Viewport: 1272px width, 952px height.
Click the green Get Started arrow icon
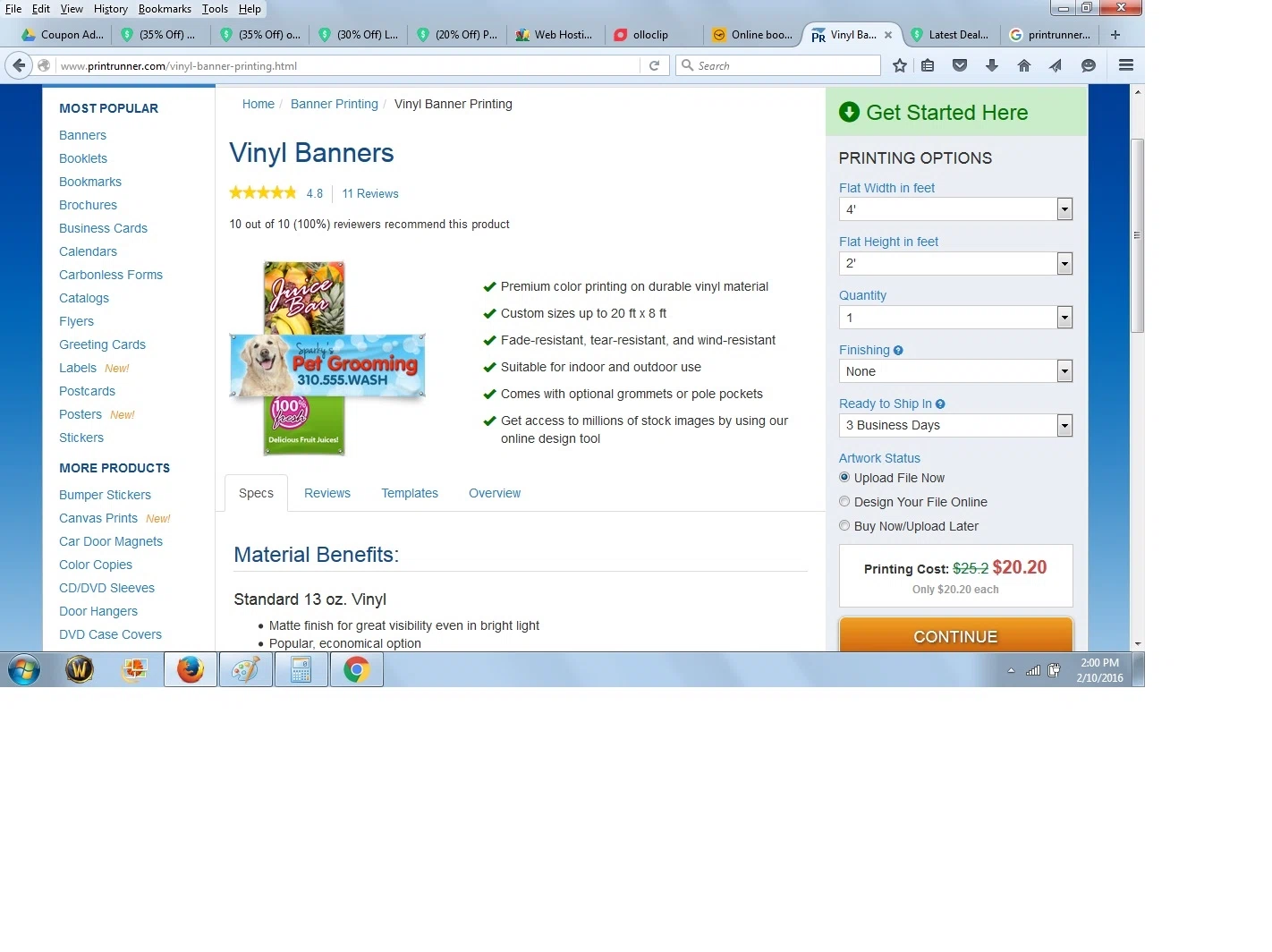click(849, 112)
